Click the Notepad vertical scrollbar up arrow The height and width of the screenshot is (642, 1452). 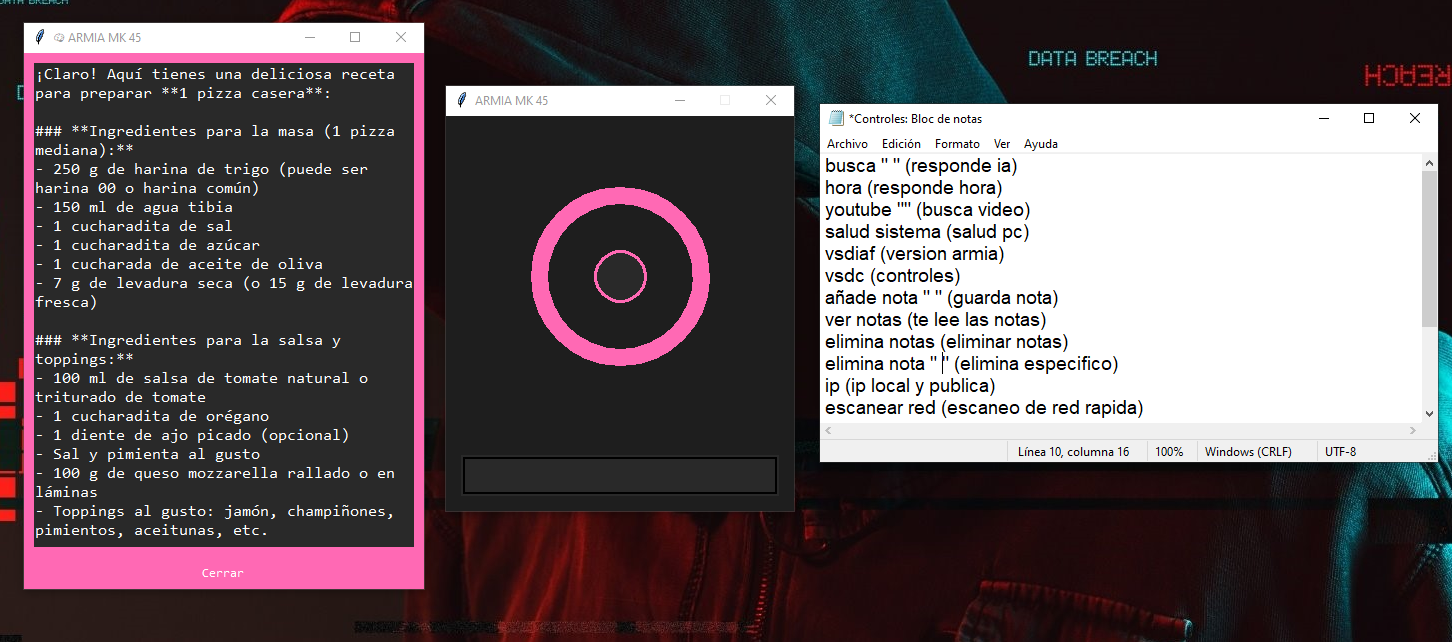tap(1429, 163)
